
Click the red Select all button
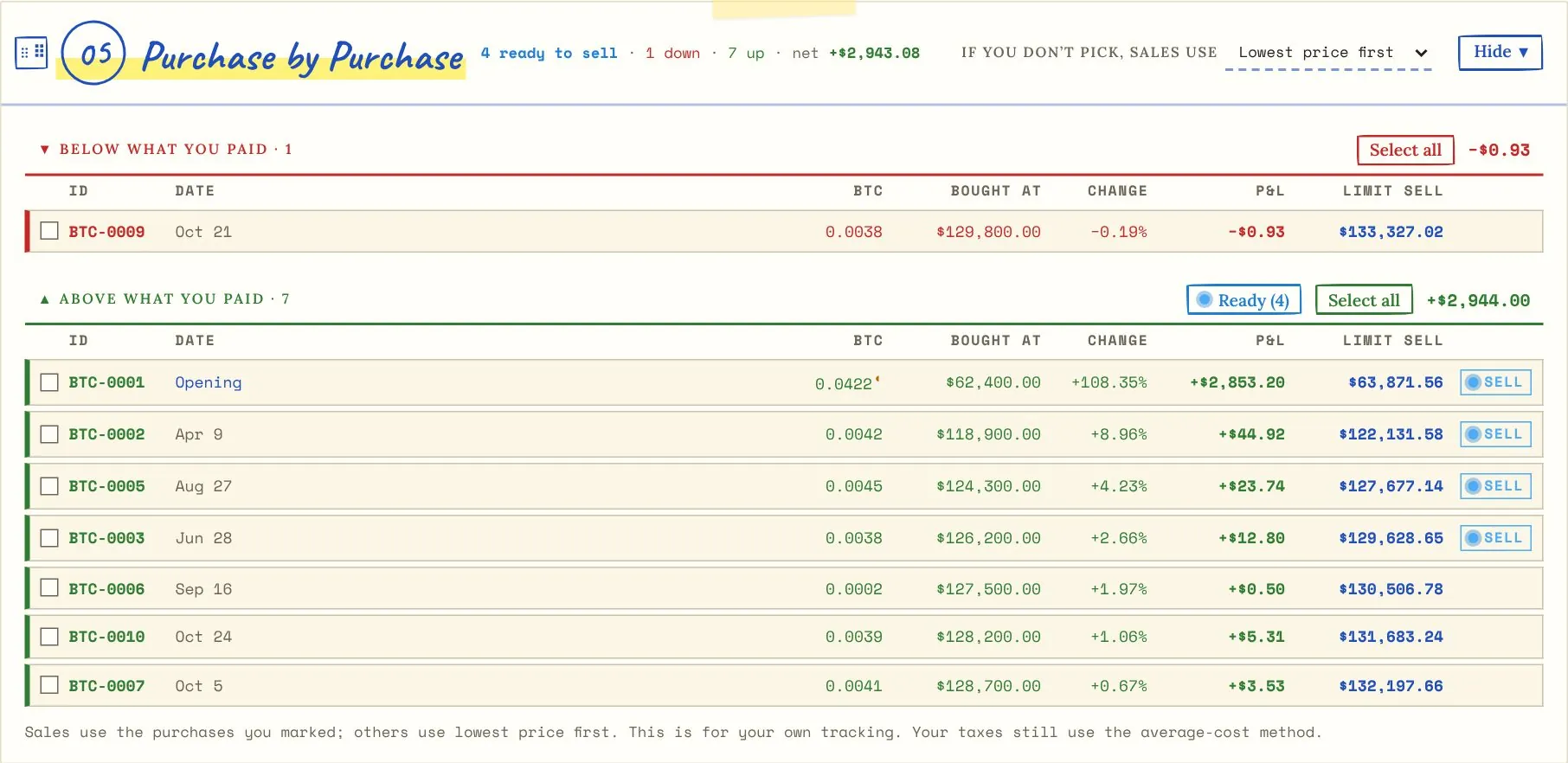click(1405, 150)
